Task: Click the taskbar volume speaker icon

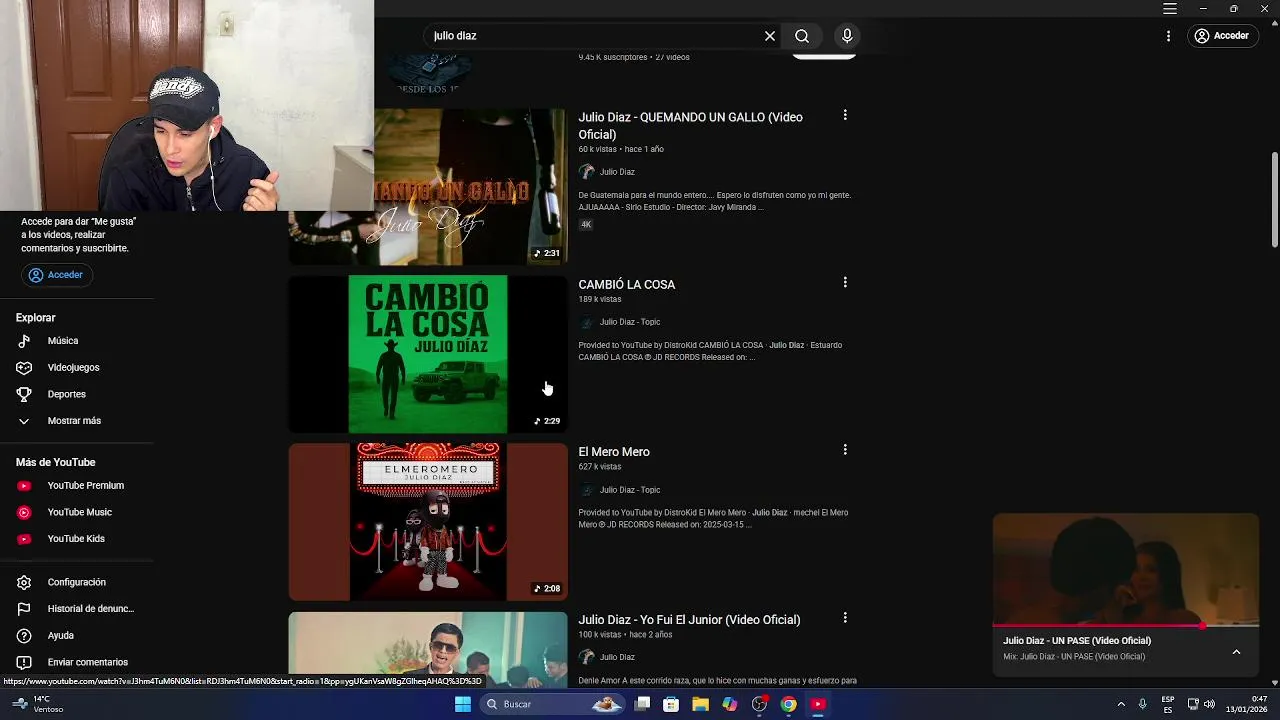Action: pyautogui.click(x=1209, y=704)
